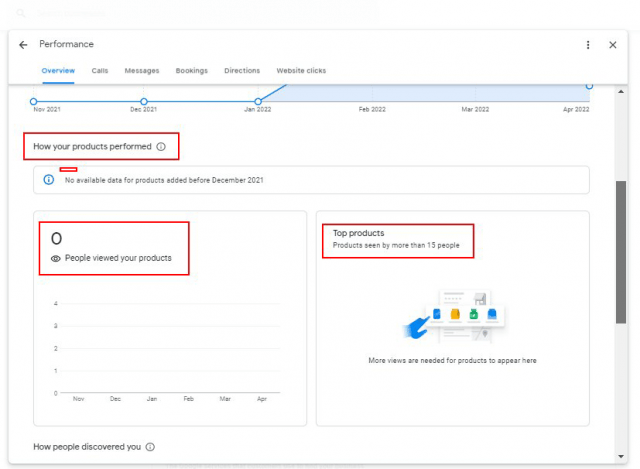Screen dimensions: 640x469
Task: Open the three-dot more options menu
Action: tap(588, 45)
